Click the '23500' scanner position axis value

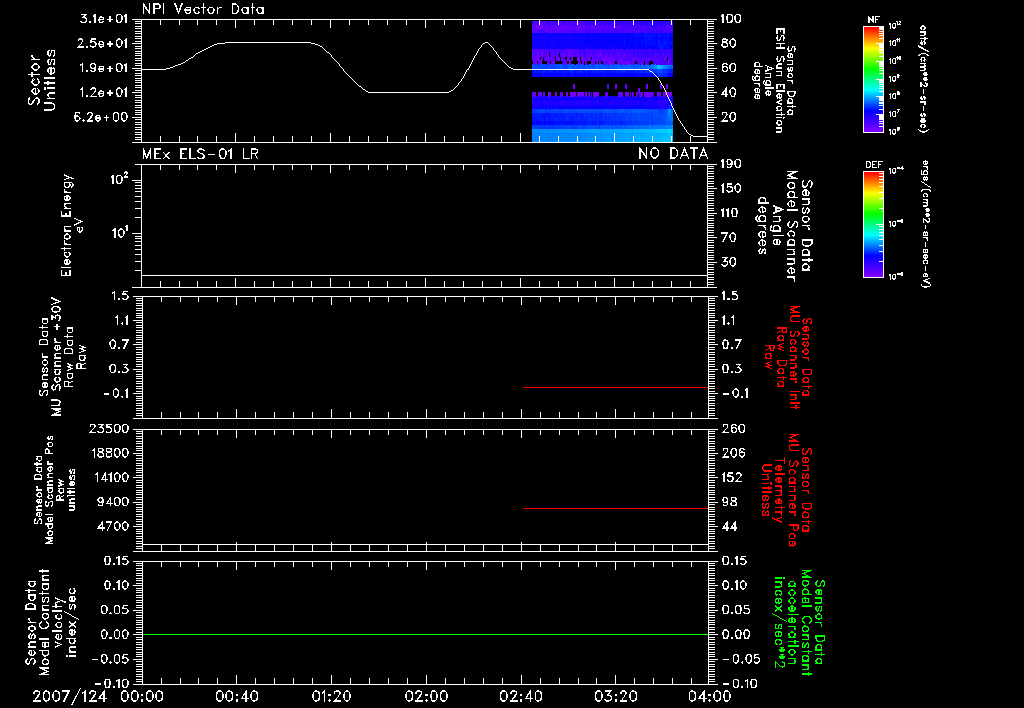[x=108, y=428]
